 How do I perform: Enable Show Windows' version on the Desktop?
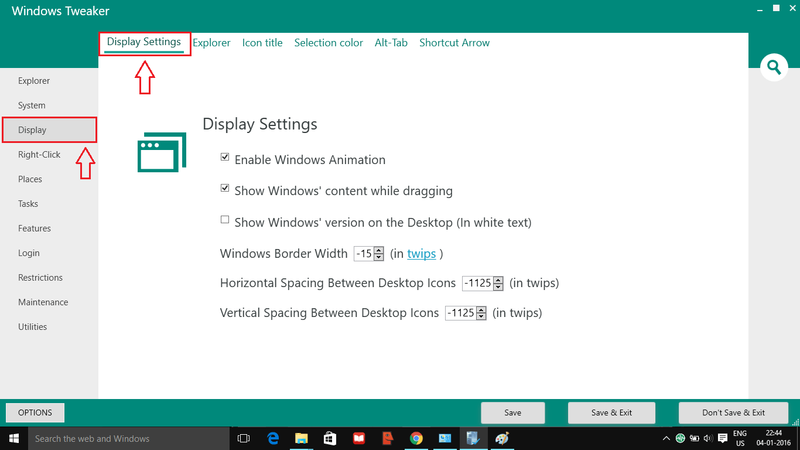[x=224, y=219]
